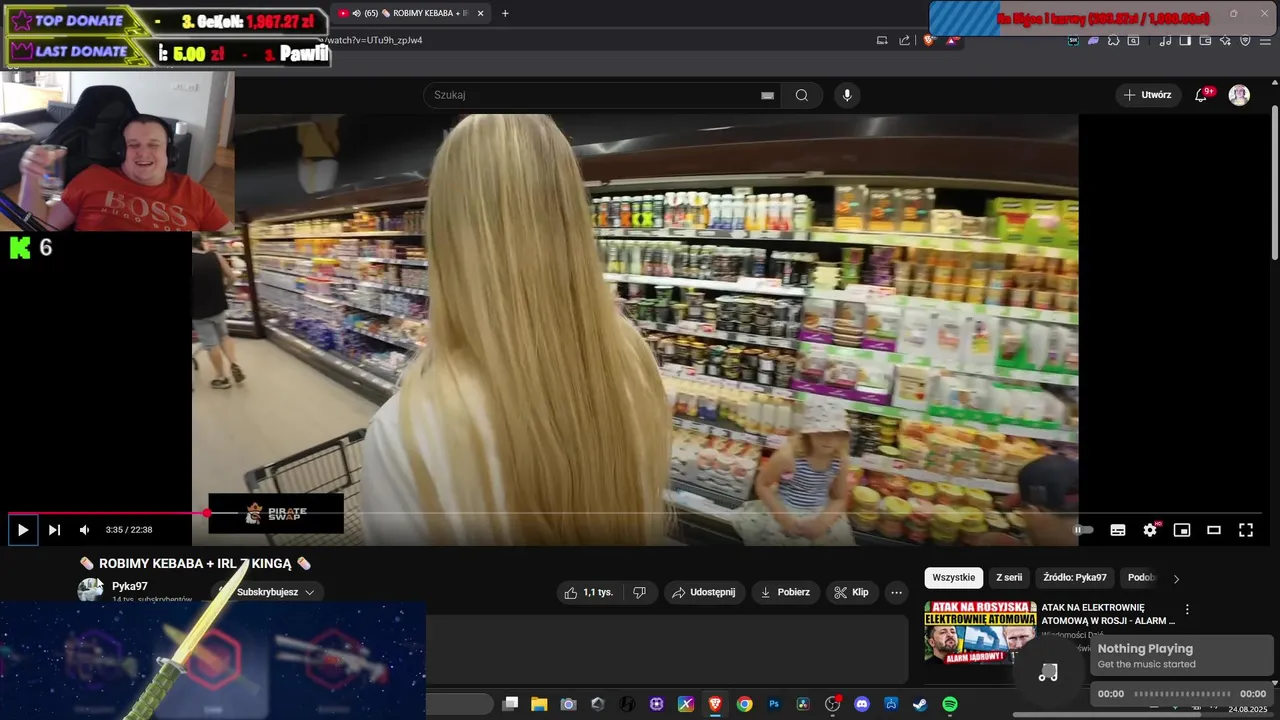
Task: Click the search magnifier button
Action: click(802, 95)
